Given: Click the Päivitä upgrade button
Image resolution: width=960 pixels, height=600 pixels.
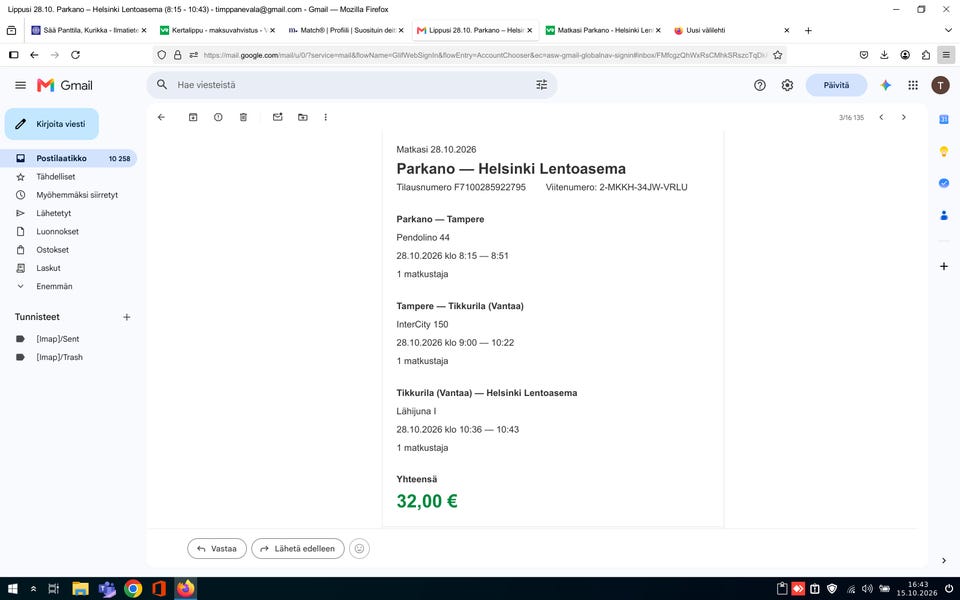Looking at the screenshot, I should (x=836, y=85).
